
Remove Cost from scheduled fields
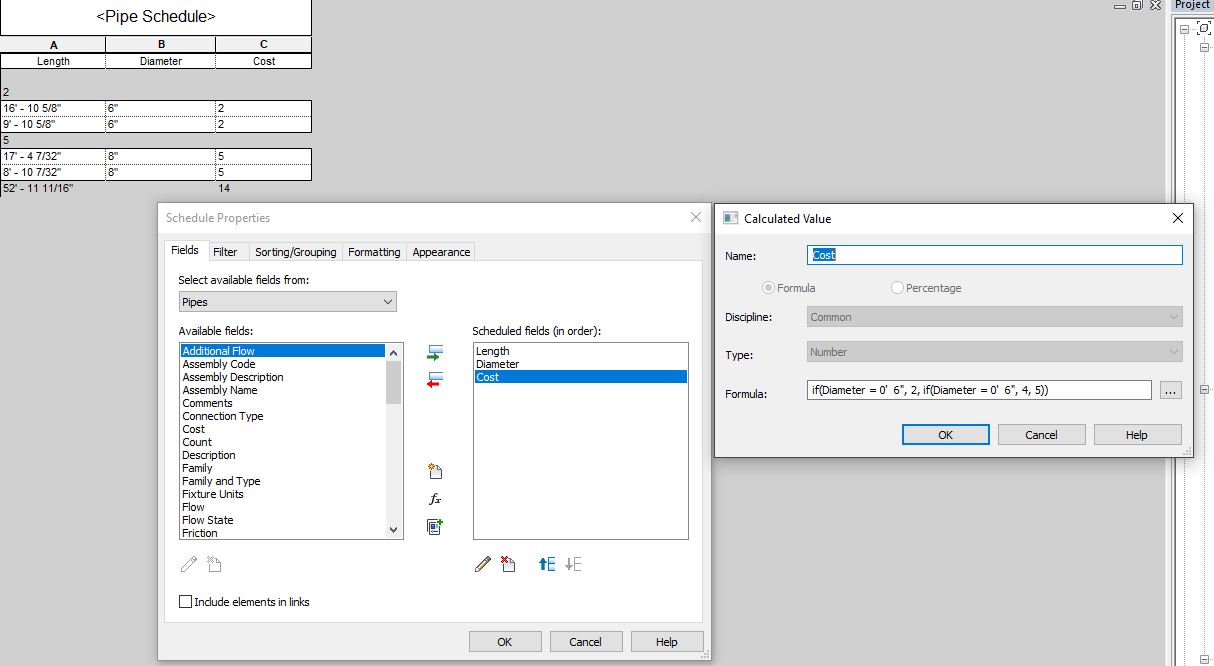tap(434, 378)
